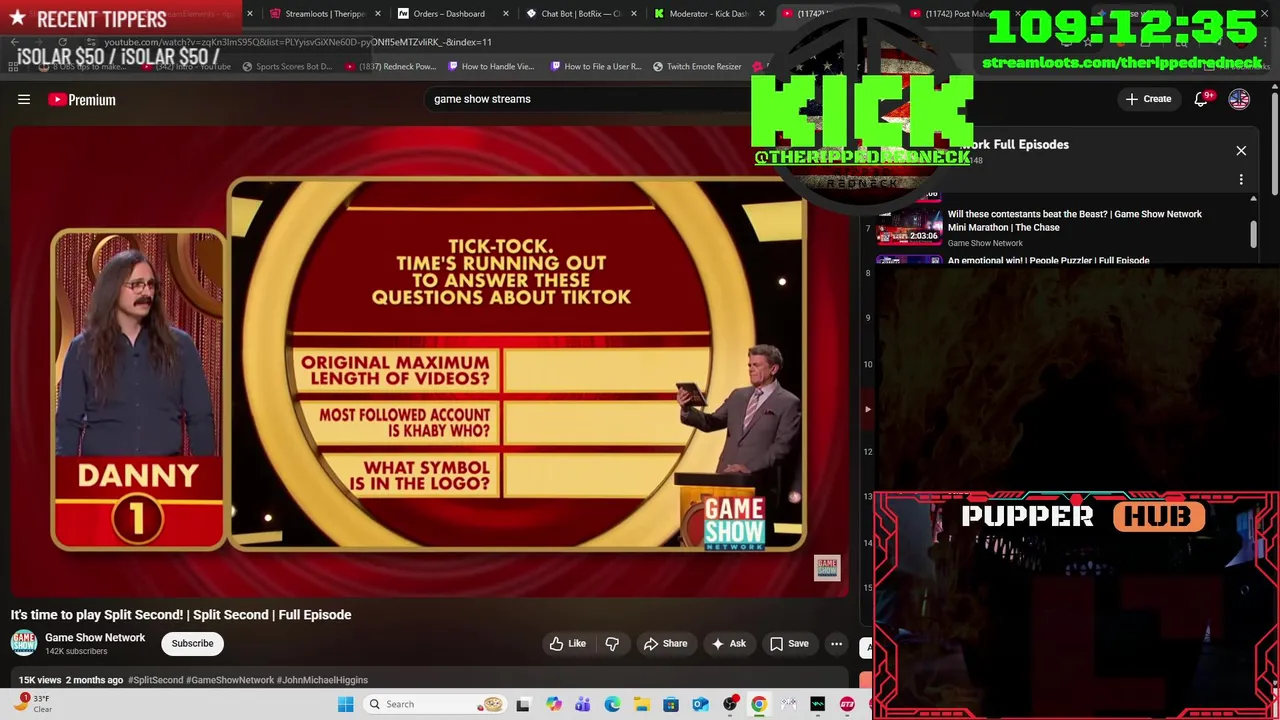Open the #GameShowNetwork hashtag
The height and width of the screenshot is (720, 1280).
230,680
